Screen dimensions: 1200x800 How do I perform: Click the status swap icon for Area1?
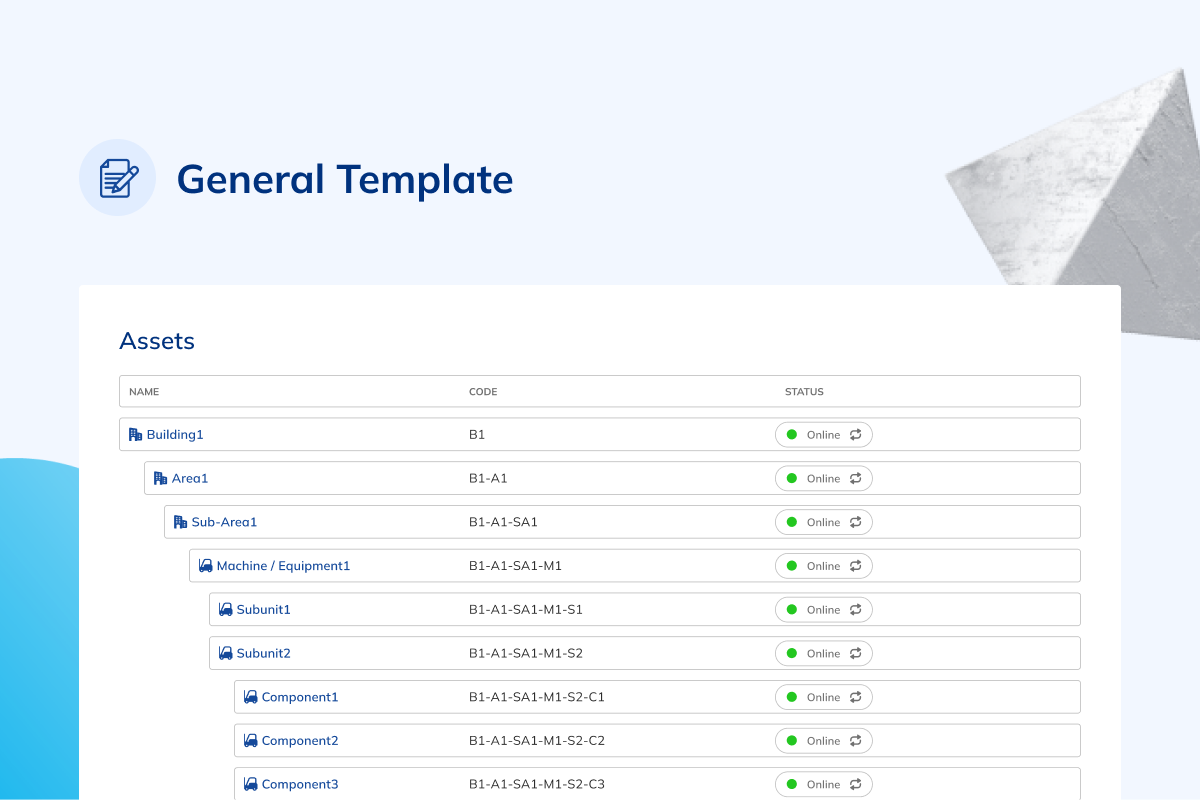pyautogui.click(x=855, y=478)
